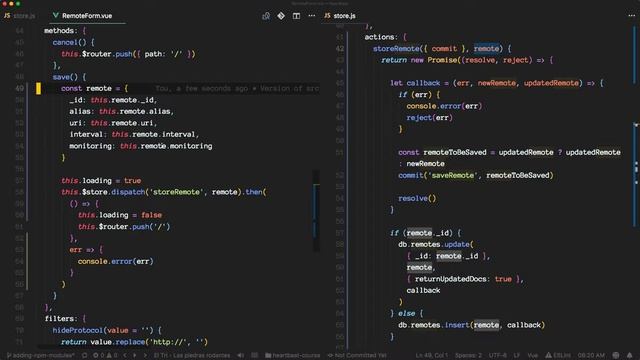This screenshot has width=640, height=360.
Task: Click the 'cancel()' method name
Action: coord(69,42)
